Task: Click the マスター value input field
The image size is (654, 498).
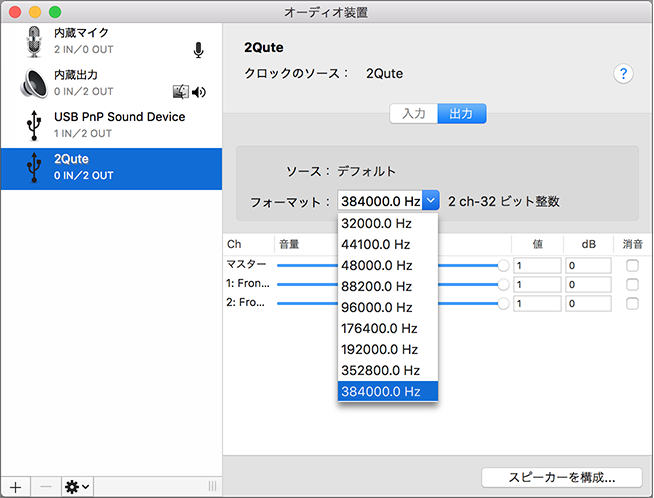Action: [x=537, y=265]
